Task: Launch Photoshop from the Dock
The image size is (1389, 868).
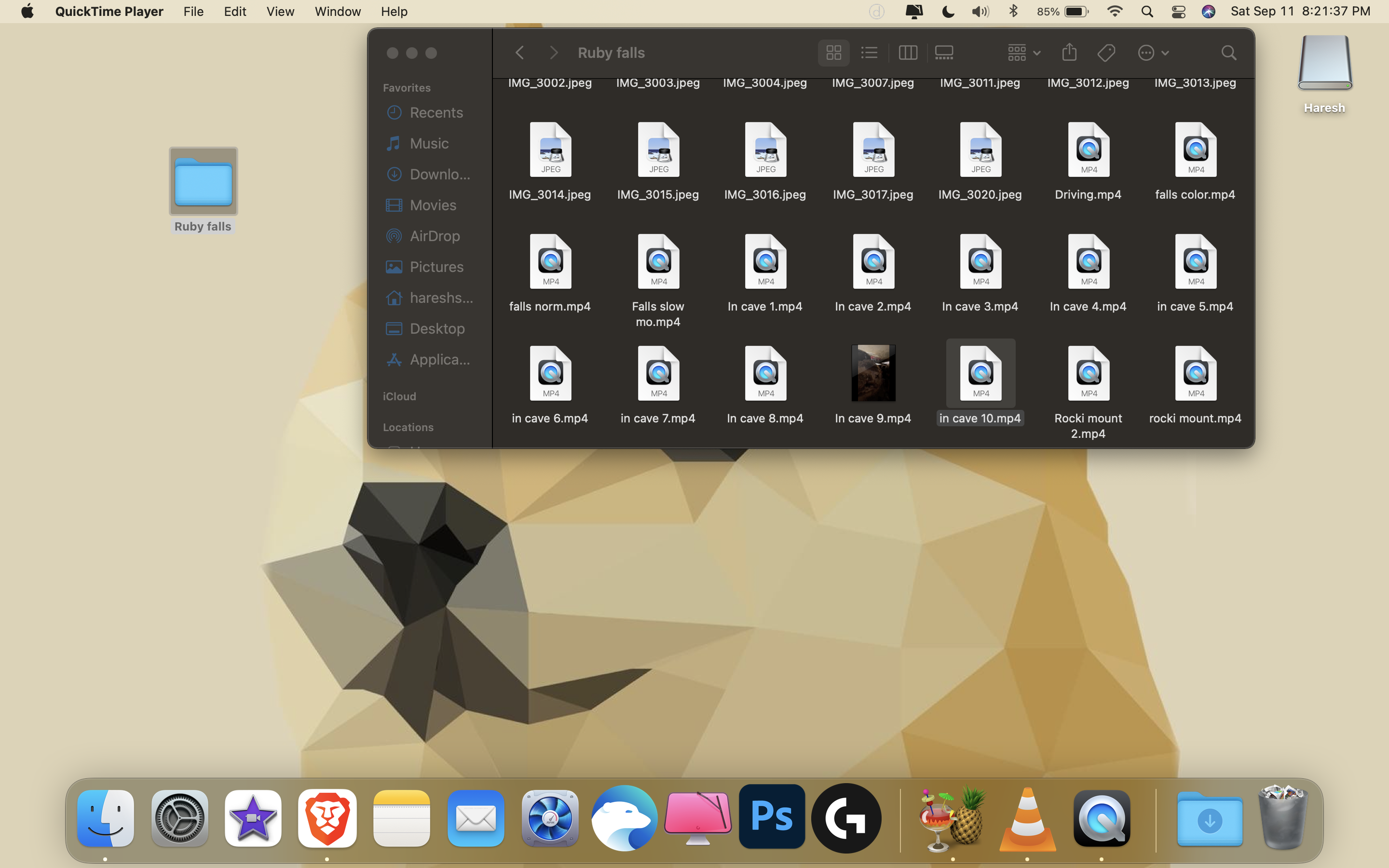Action: (x=771, y=817)
